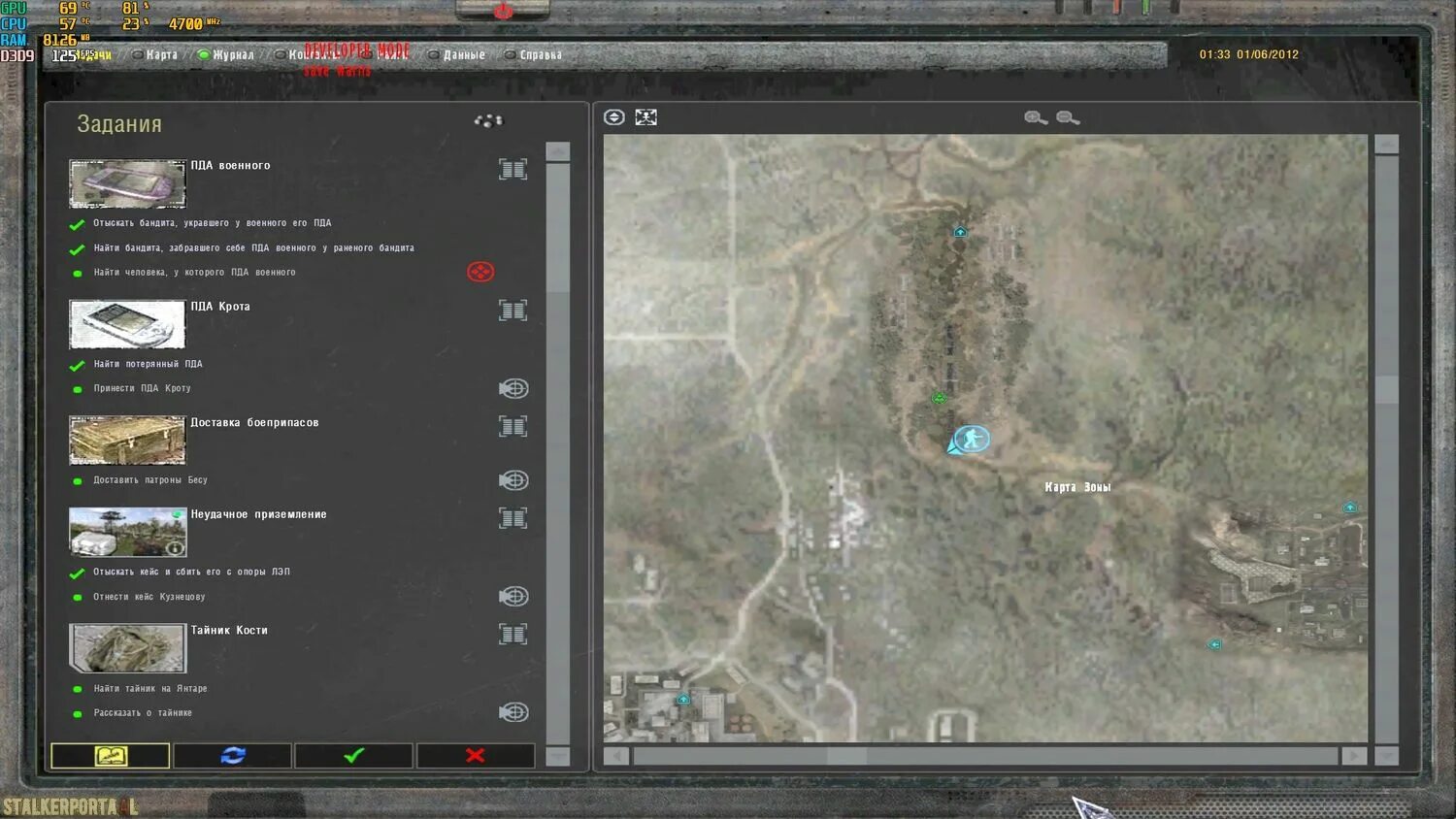Click the map horizontal scrollbar thumb
The width and height of the screenshot is (1456, 819).
[x=846, y=756]
